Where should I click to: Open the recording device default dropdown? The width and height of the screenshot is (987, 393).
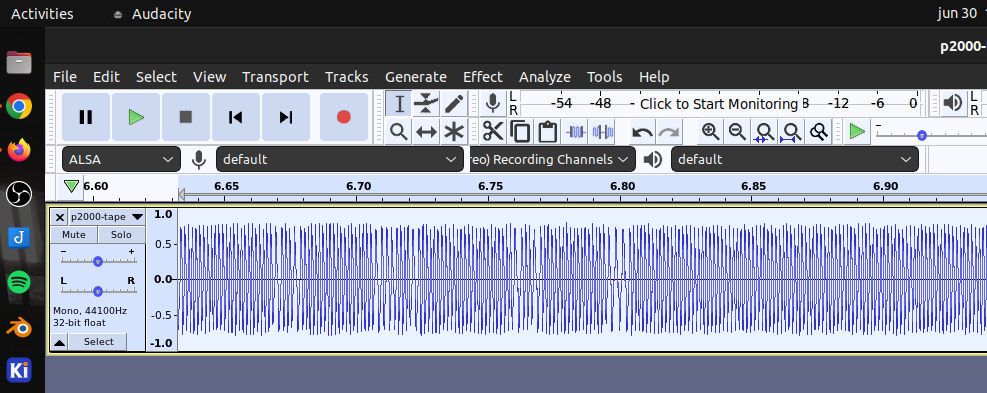pos(340,159)
